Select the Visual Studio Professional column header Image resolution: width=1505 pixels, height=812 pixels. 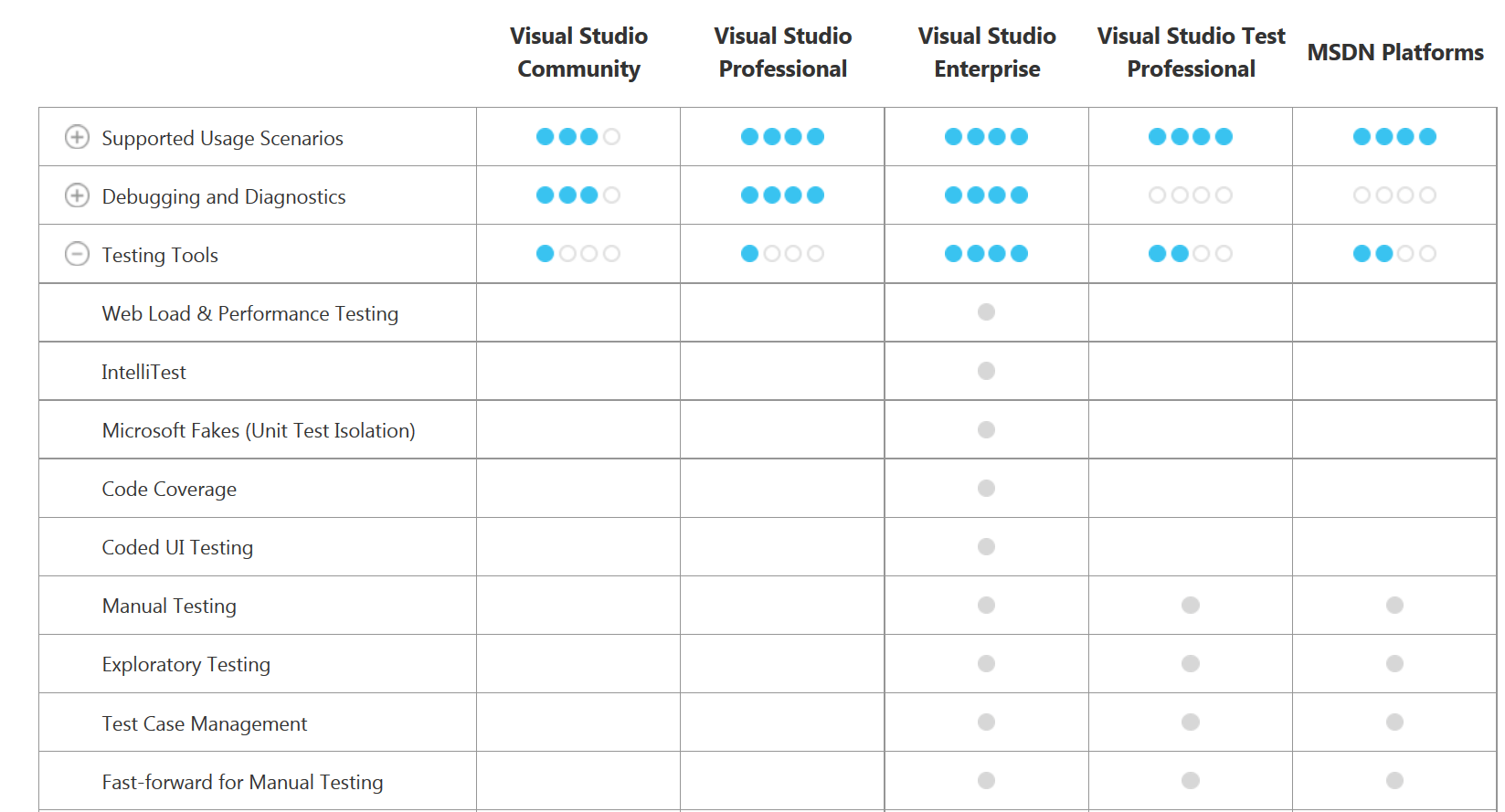coord(783,52)
